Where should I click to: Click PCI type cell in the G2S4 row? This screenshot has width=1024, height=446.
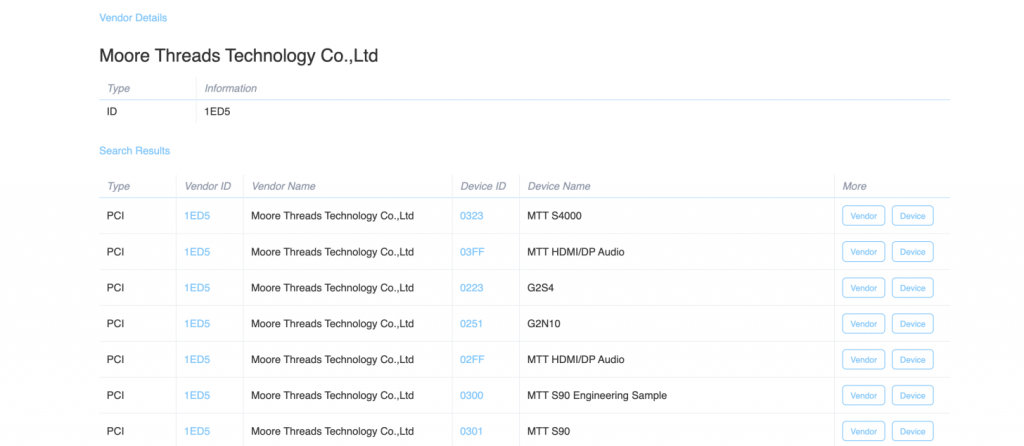[x=116, y=287]
